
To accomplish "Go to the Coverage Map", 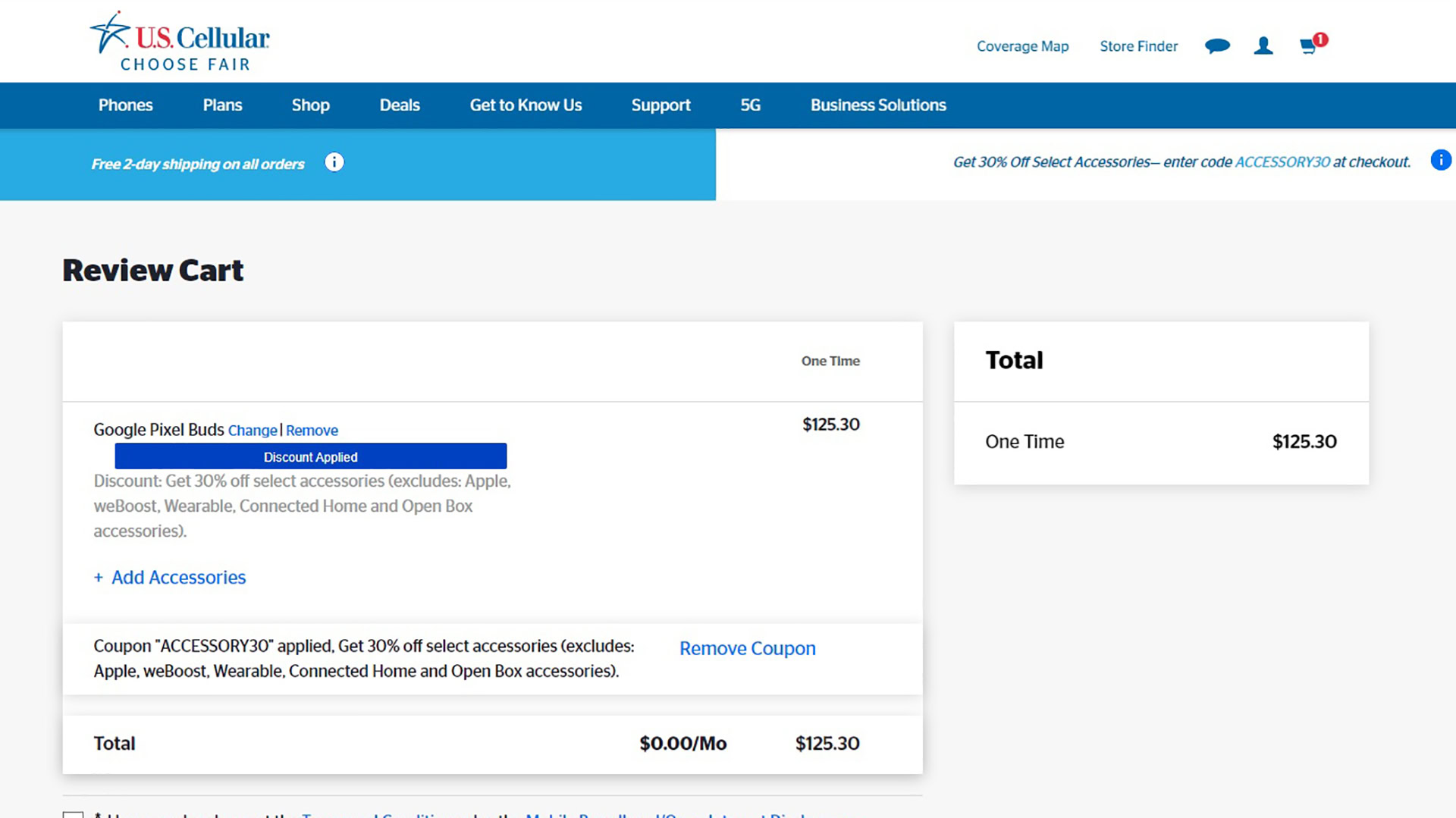I will pyautogui.click(x=1022, y=46).
